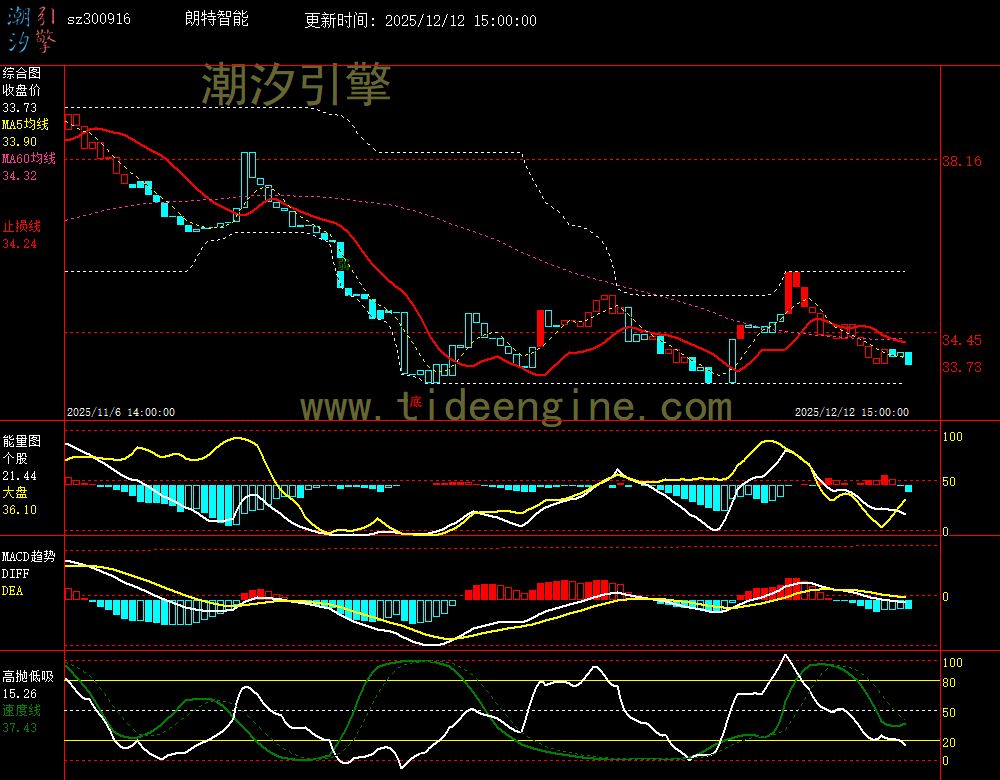Select the stock code sz300916
This screenshot has height=780, width=1000.
click(x=98, y=20)
